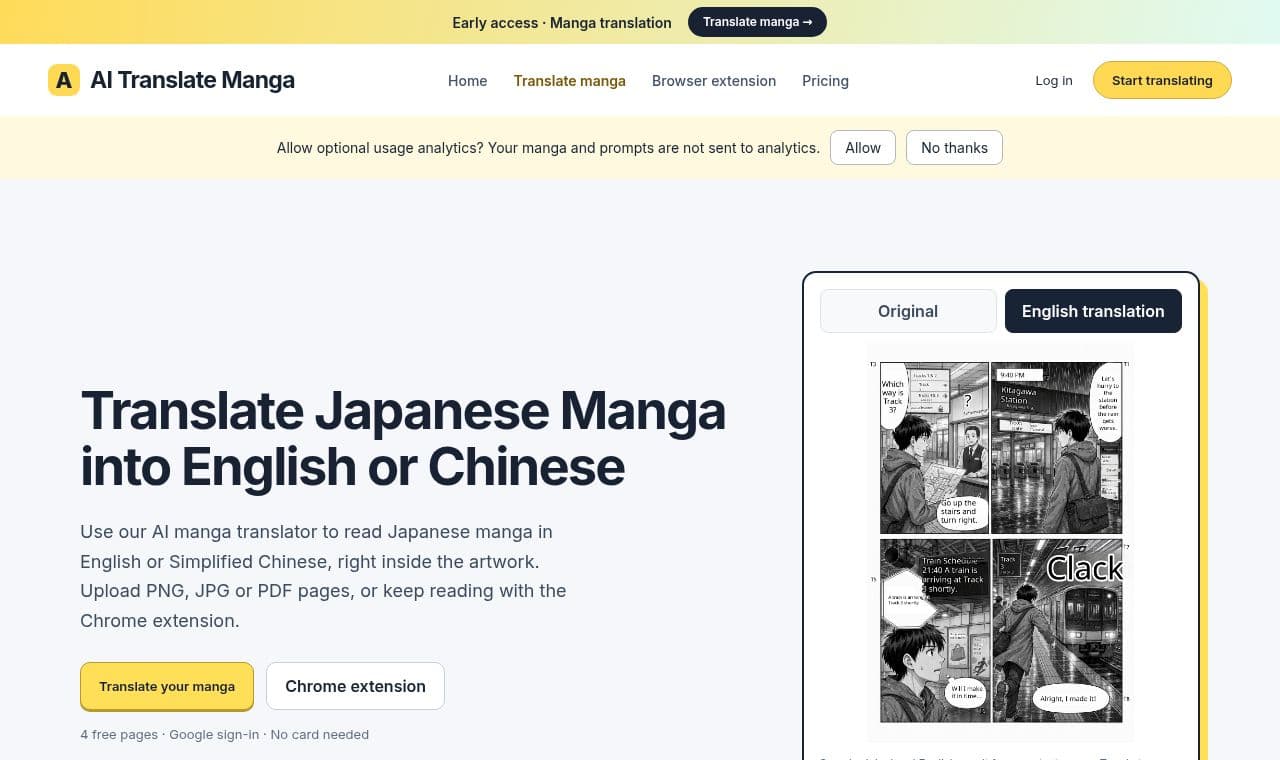
Task: Click the translated manga page preview
Action: tap(1001, 542)
